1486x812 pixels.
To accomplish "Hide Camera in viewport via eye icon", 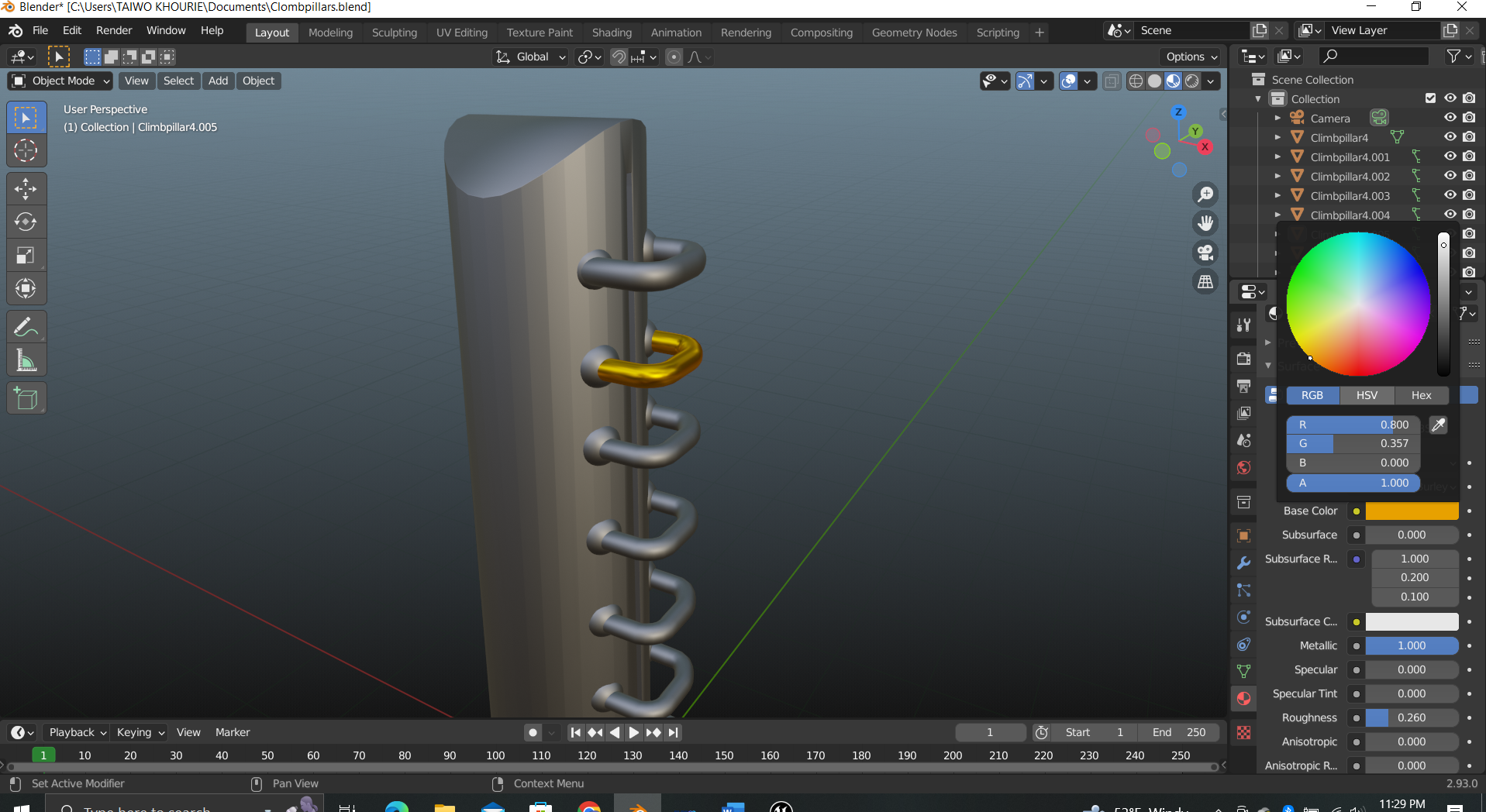I will pos(1450,118).
